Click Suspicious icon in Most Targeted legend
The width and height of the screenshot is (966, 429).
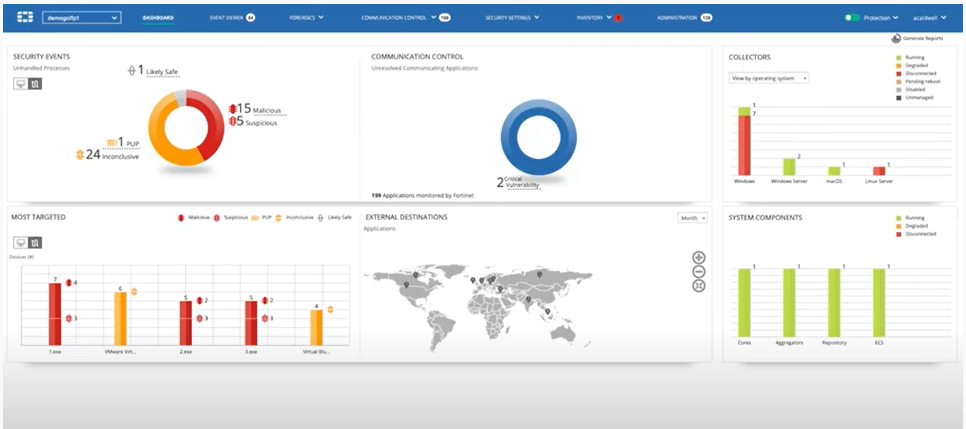coord(216,218)
